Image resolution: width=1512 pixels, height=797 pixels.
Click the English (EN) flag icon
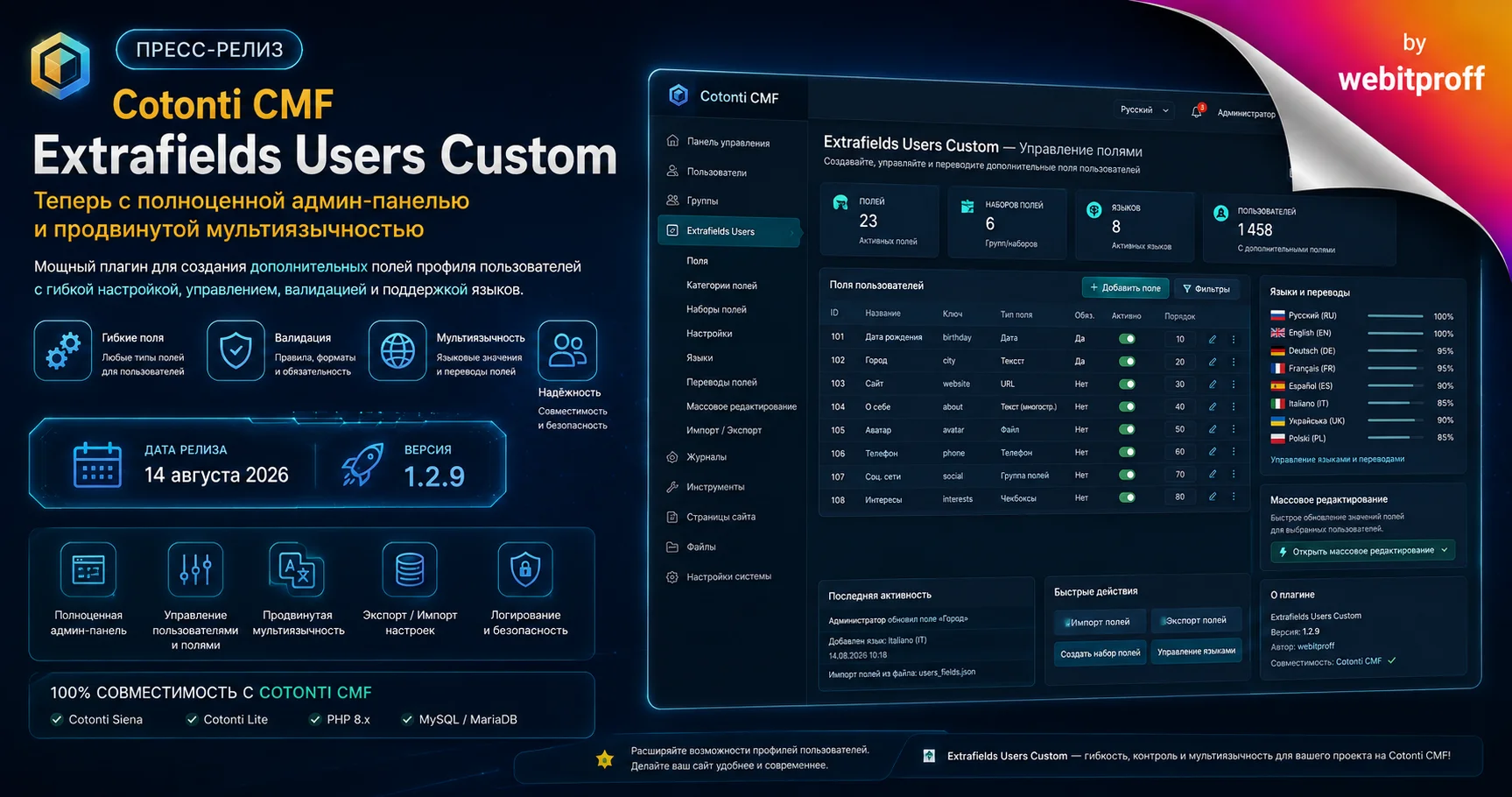coord(1277,333)
